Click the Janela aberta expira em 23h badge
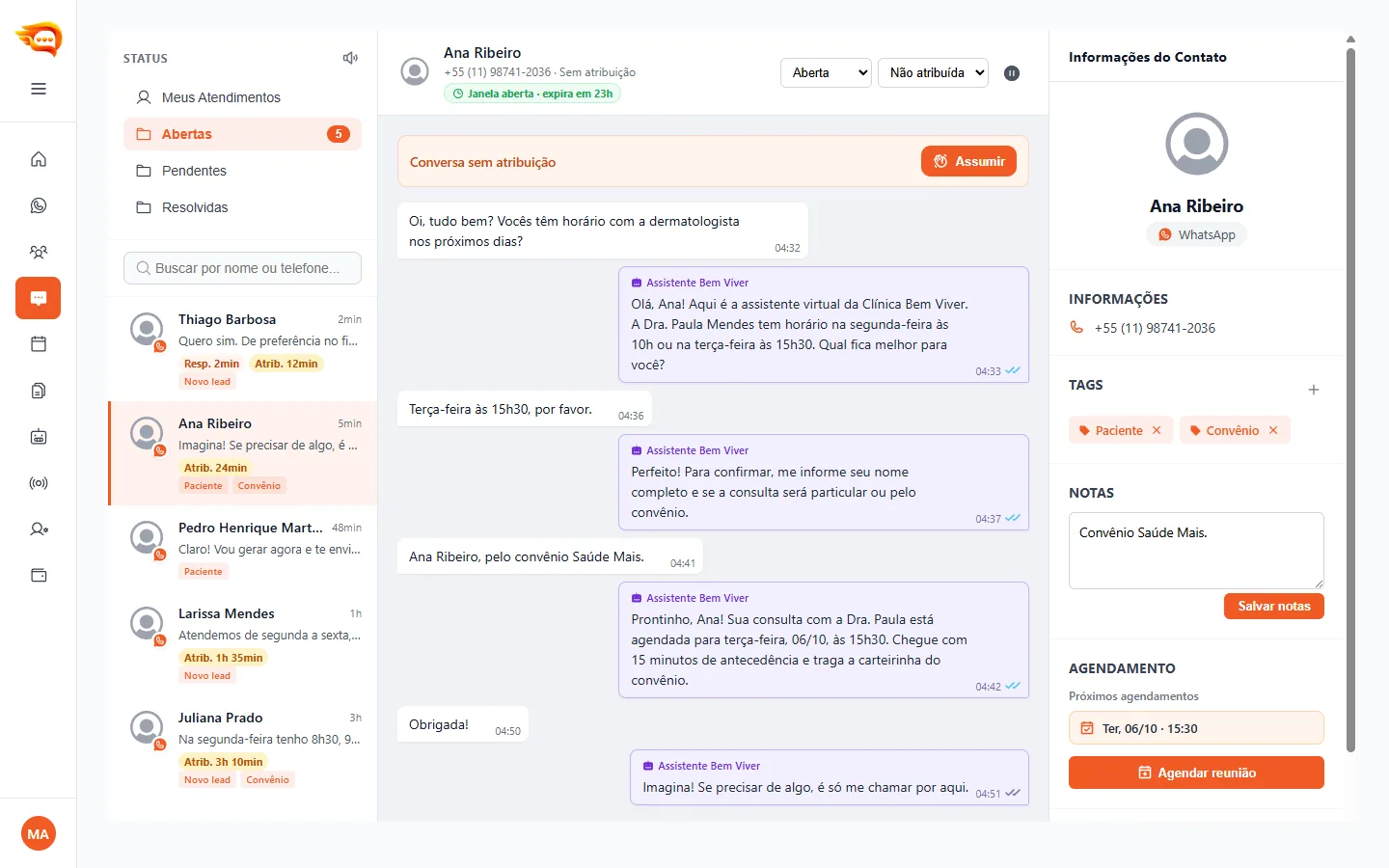Image resolution: width=1389 pixels, height=868 pixels. [532, 94]
